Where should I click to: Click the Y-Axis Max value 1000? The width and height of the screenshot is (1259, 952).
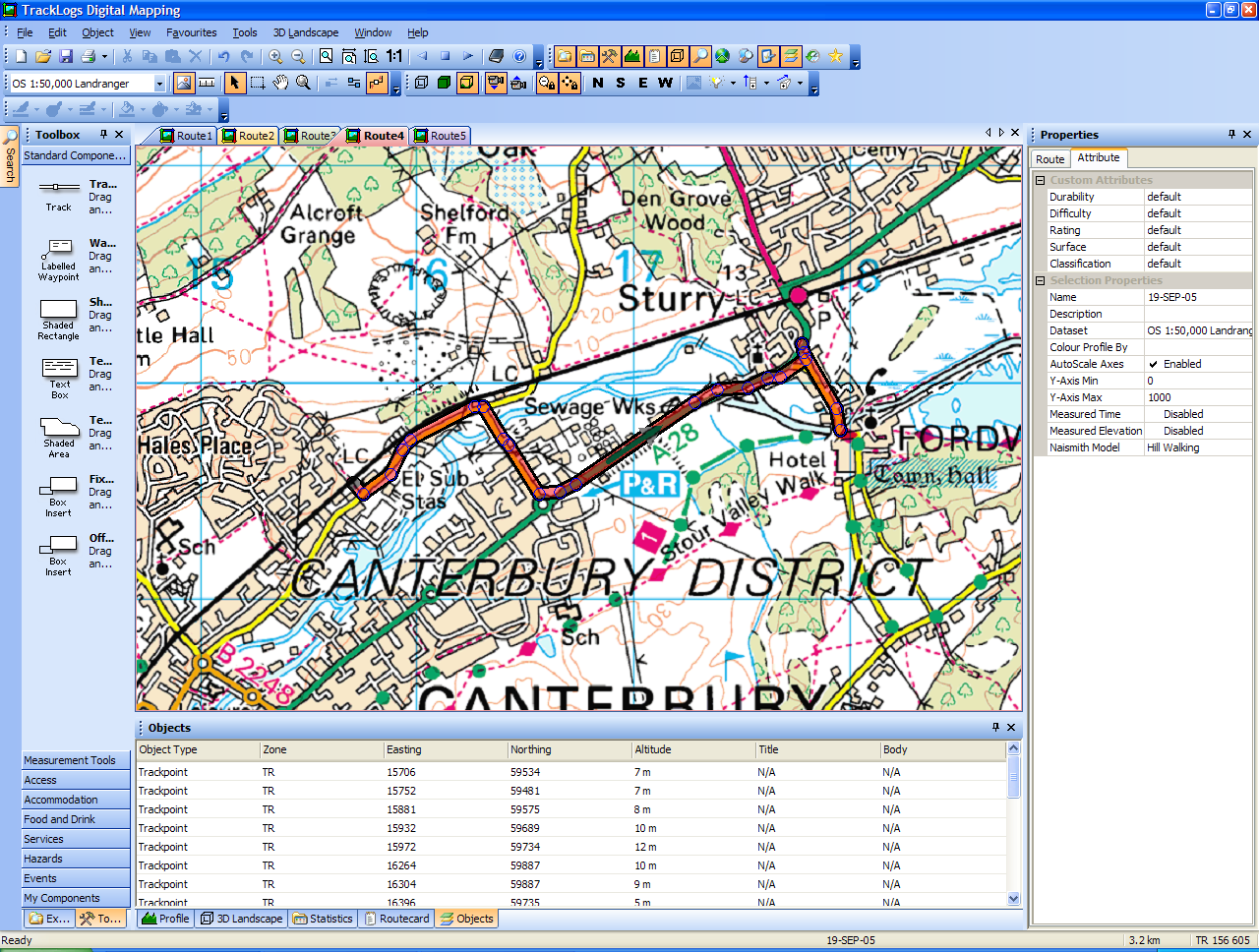1198,397
